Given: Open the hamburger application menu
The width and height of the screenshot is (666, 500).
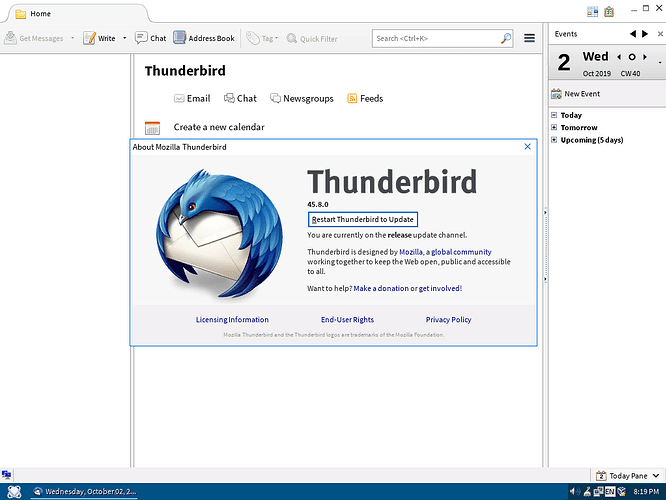Looking at the screenshot, I should 529,38.
